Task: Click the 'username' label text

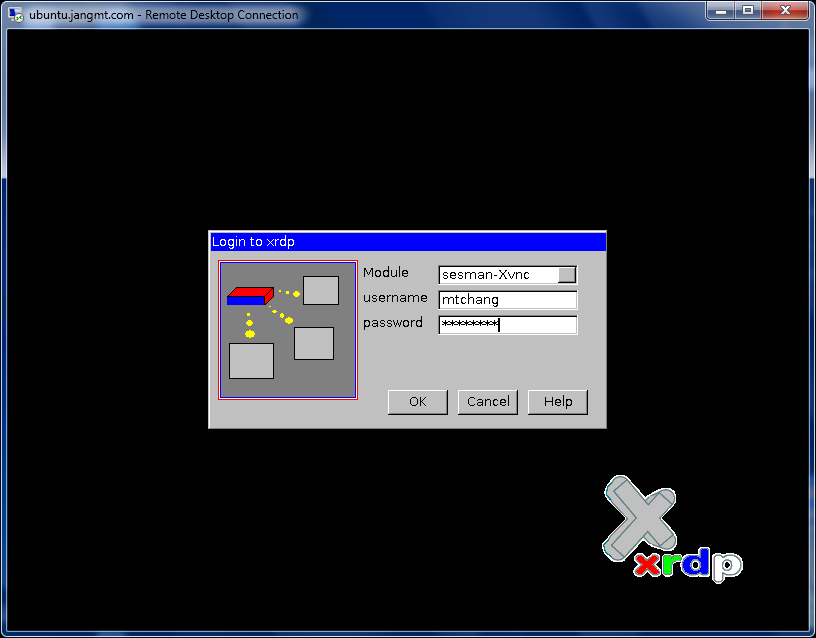Action: [x=395, y=298]
